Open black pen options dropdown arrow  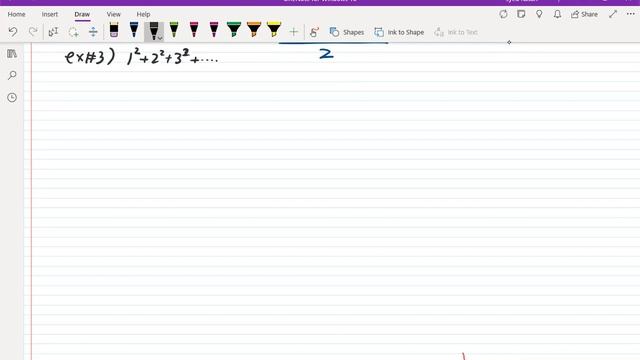[x=160, y=38]
